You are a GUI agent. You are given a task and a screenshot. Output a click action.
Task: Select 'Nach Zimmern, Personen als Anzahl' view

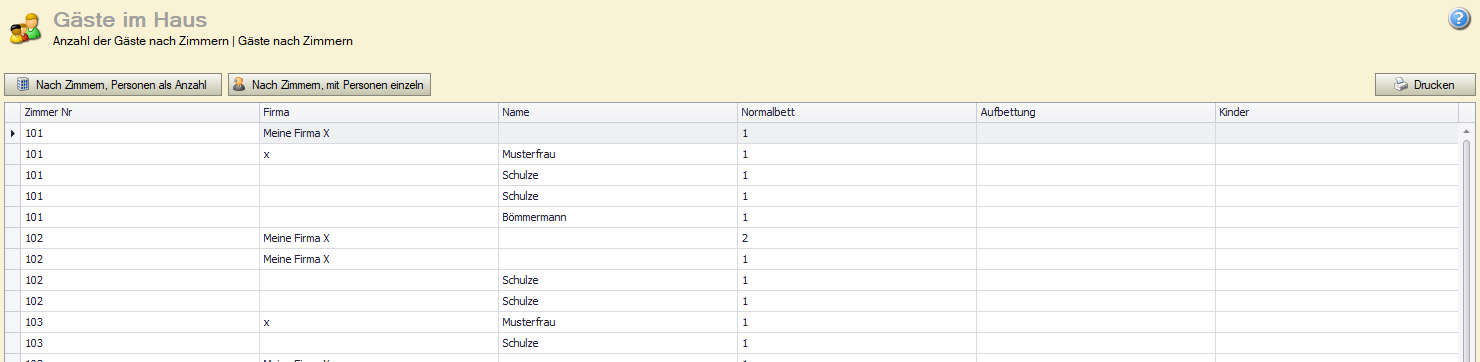click(x=113, y=85)
